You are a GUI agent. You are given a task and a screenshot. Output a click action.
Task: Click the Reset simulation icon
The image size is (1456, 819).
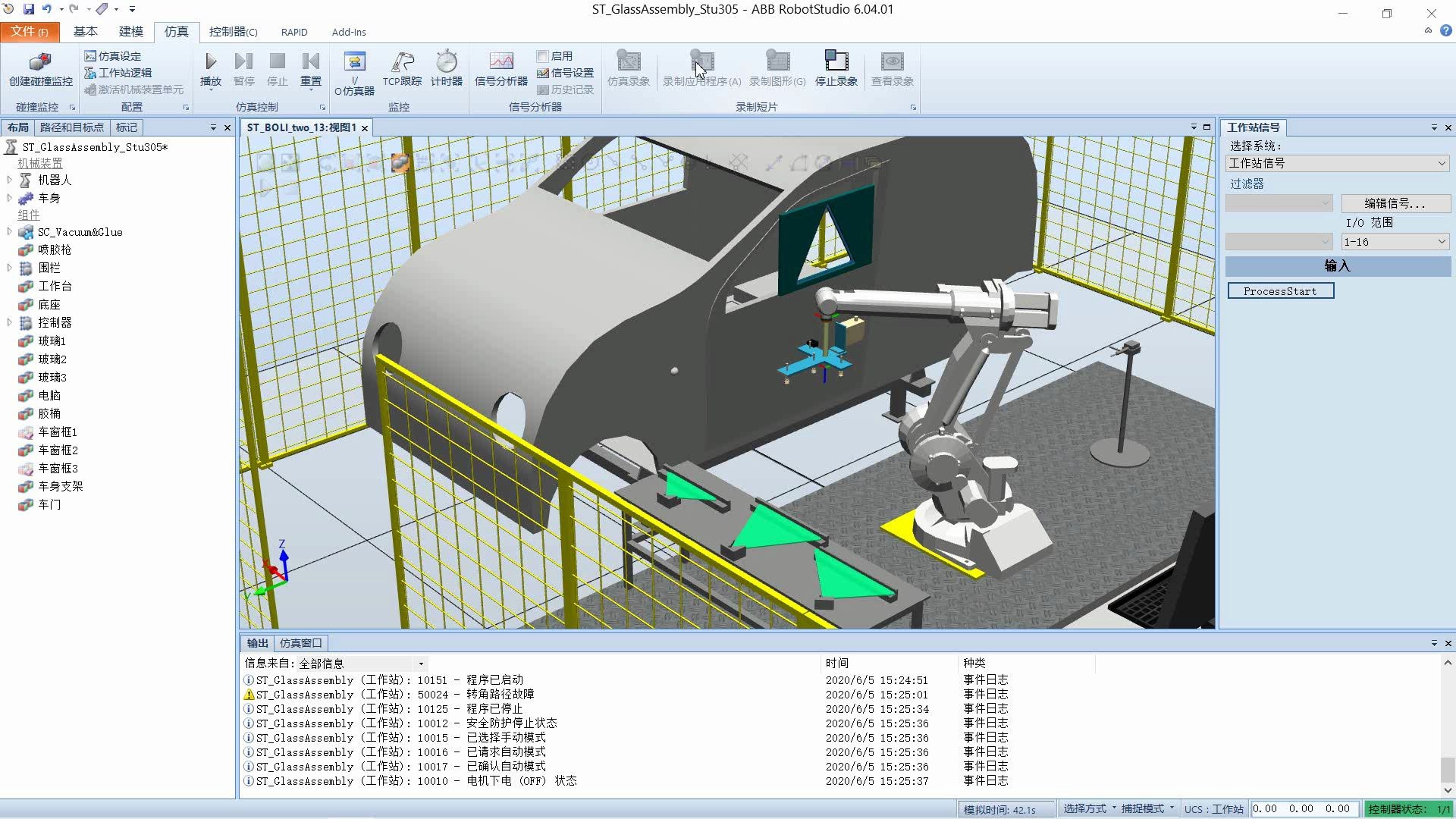point(311,62)
